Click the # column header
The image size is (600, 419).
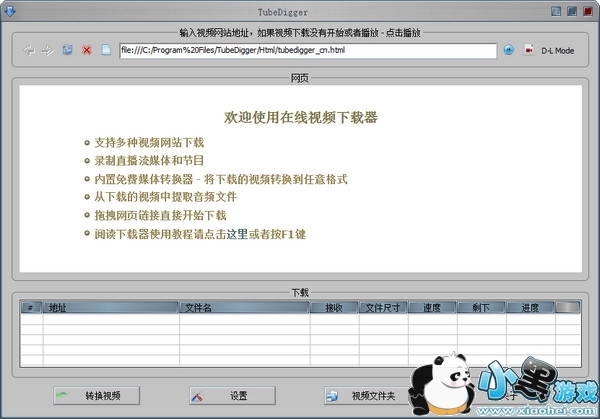pos(31,307)
